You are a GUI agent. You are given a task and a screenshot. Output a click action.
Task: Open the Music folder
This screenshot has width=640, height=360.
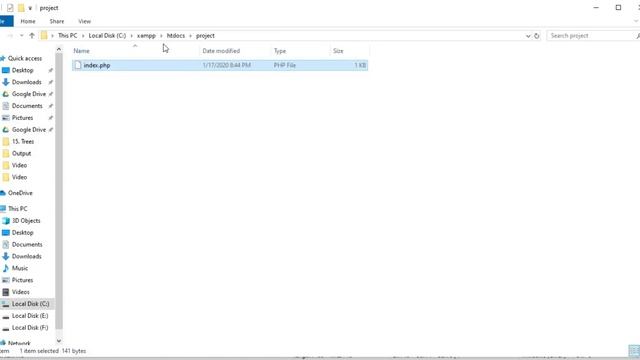coord(20,268)
